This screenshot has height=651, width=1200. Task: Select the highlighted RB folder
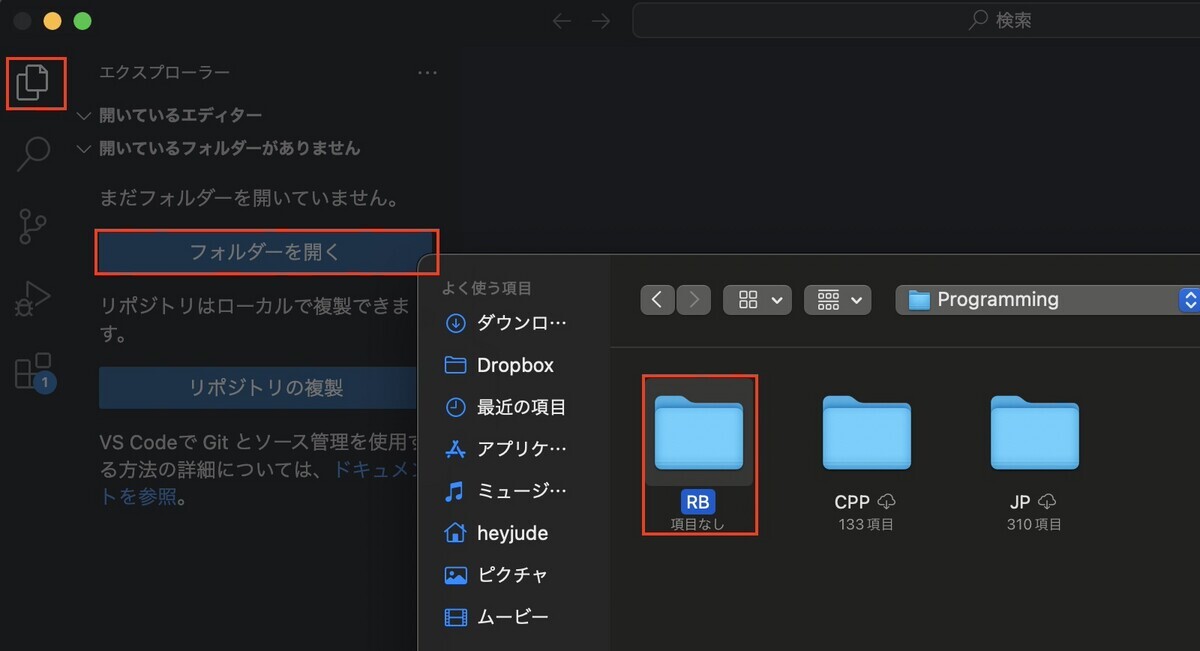pyautogui.click(x=698, y=434)
